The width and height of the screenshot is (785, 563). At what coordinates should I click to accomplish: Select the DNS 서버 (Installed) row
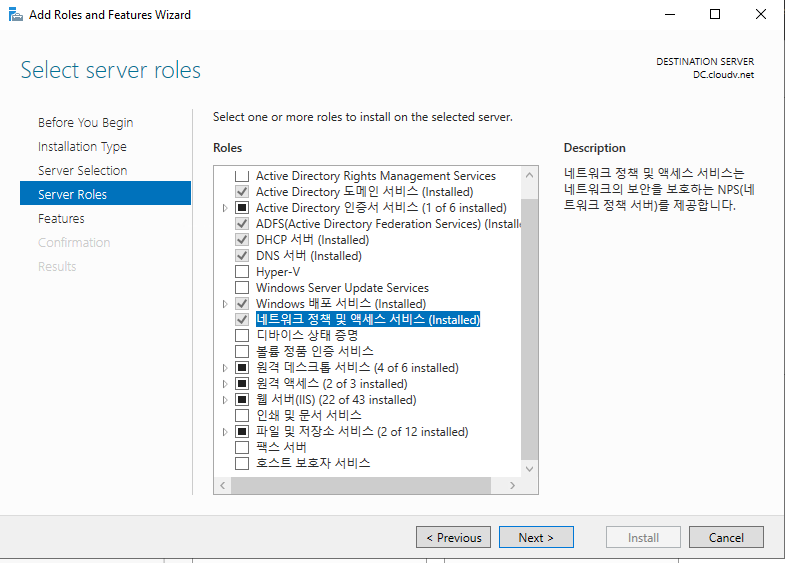(309, 256)
